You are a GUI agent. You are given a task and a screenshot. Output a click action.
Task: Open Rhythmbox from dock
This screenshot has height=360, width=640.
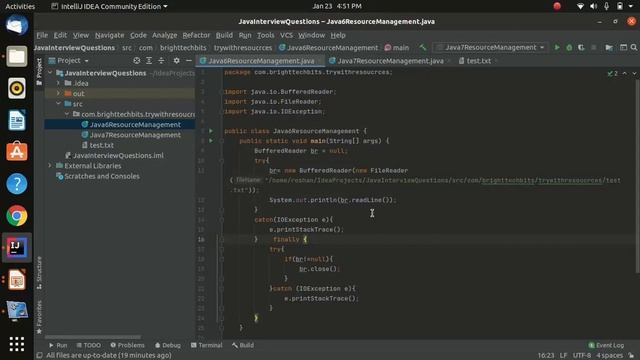pos(17,88)
